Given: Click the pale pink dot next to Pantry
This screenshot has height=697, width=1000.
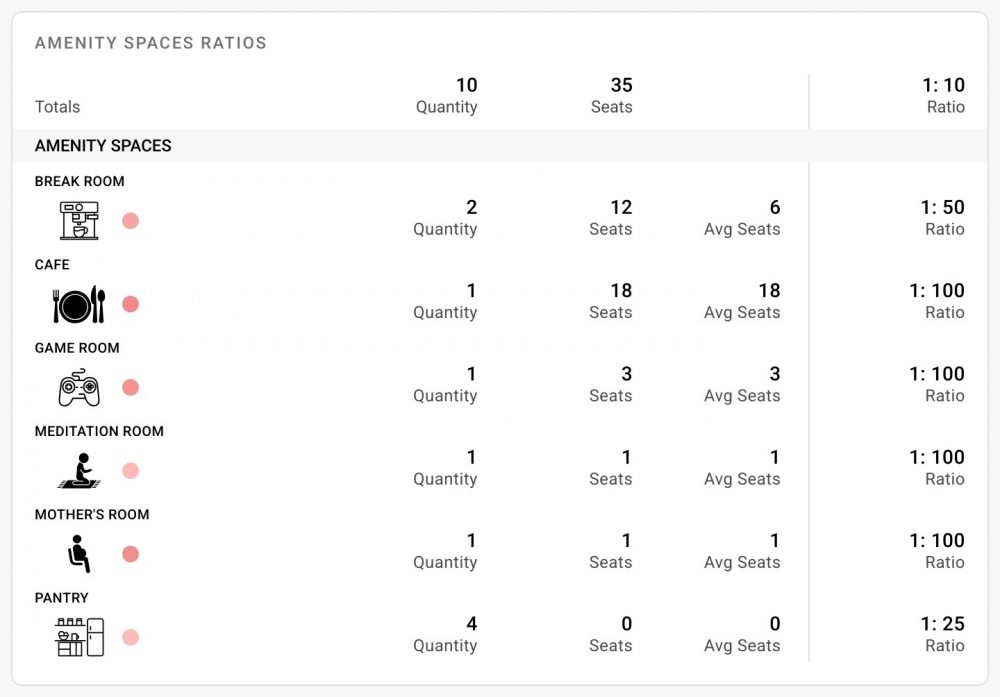Looking at the screenshot, I should (131, 637).
